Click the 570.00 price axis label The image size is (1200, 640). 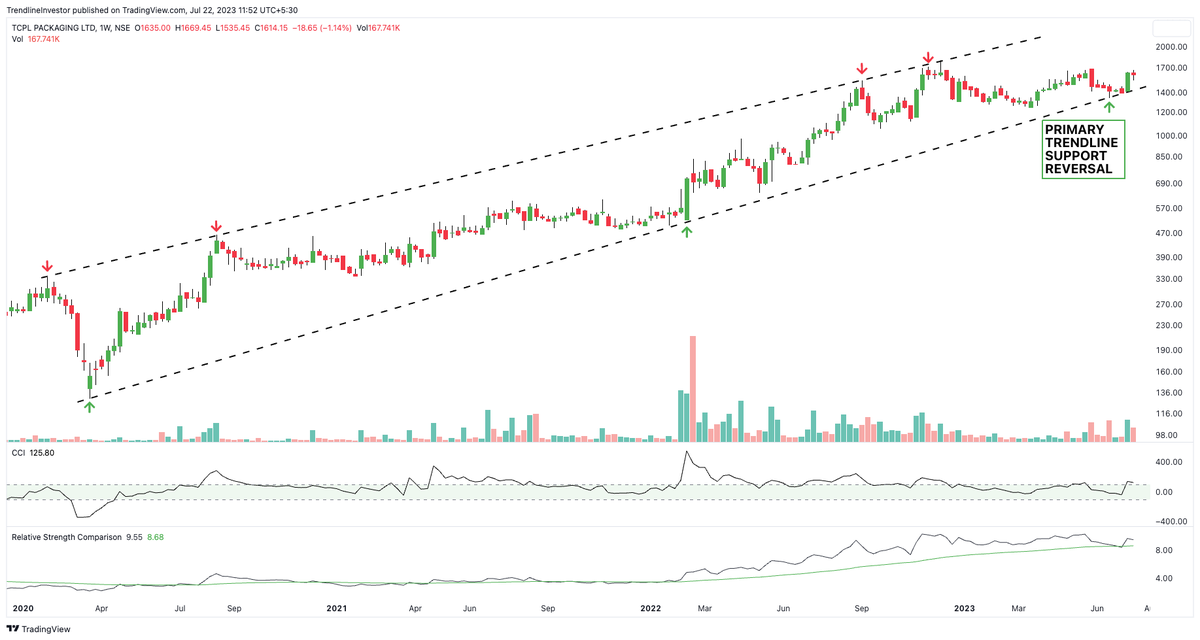[1170, 208]
